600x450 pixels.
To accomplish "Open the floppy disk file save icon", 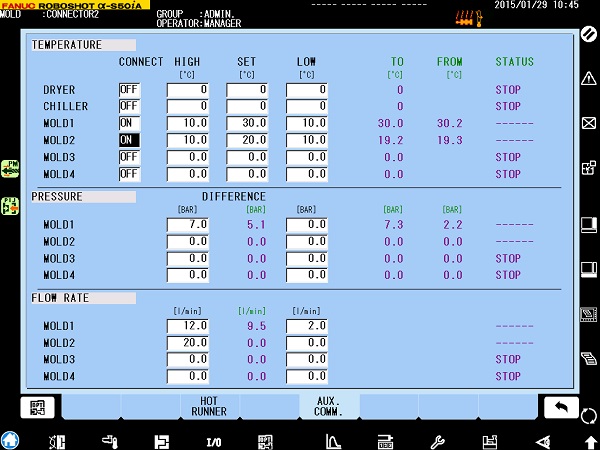I will [x=490, y=442].
